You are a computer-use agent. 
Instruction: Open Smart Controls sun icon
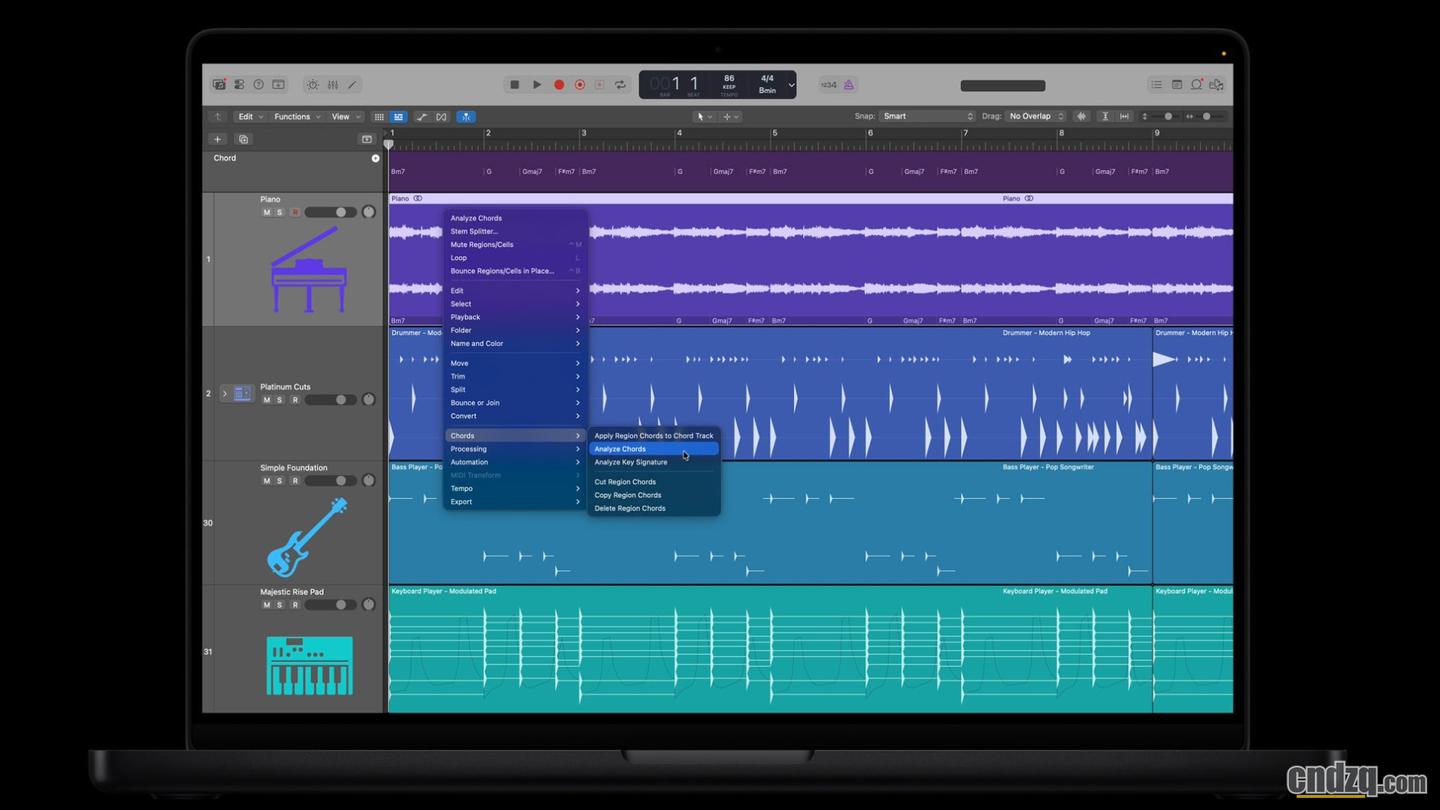point(313,85)
